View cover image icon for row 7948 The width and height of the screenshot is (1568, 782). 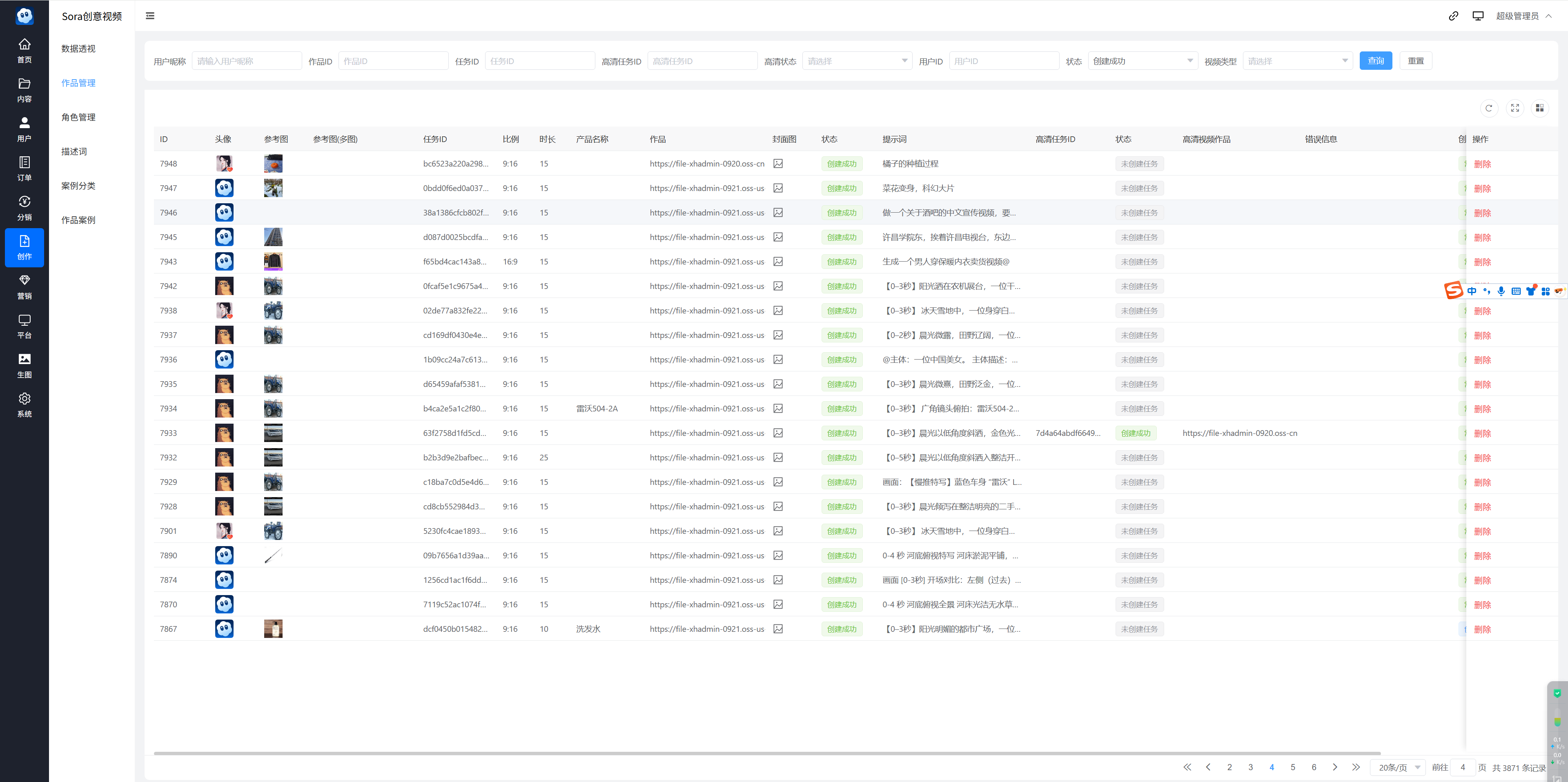[778, 164]
